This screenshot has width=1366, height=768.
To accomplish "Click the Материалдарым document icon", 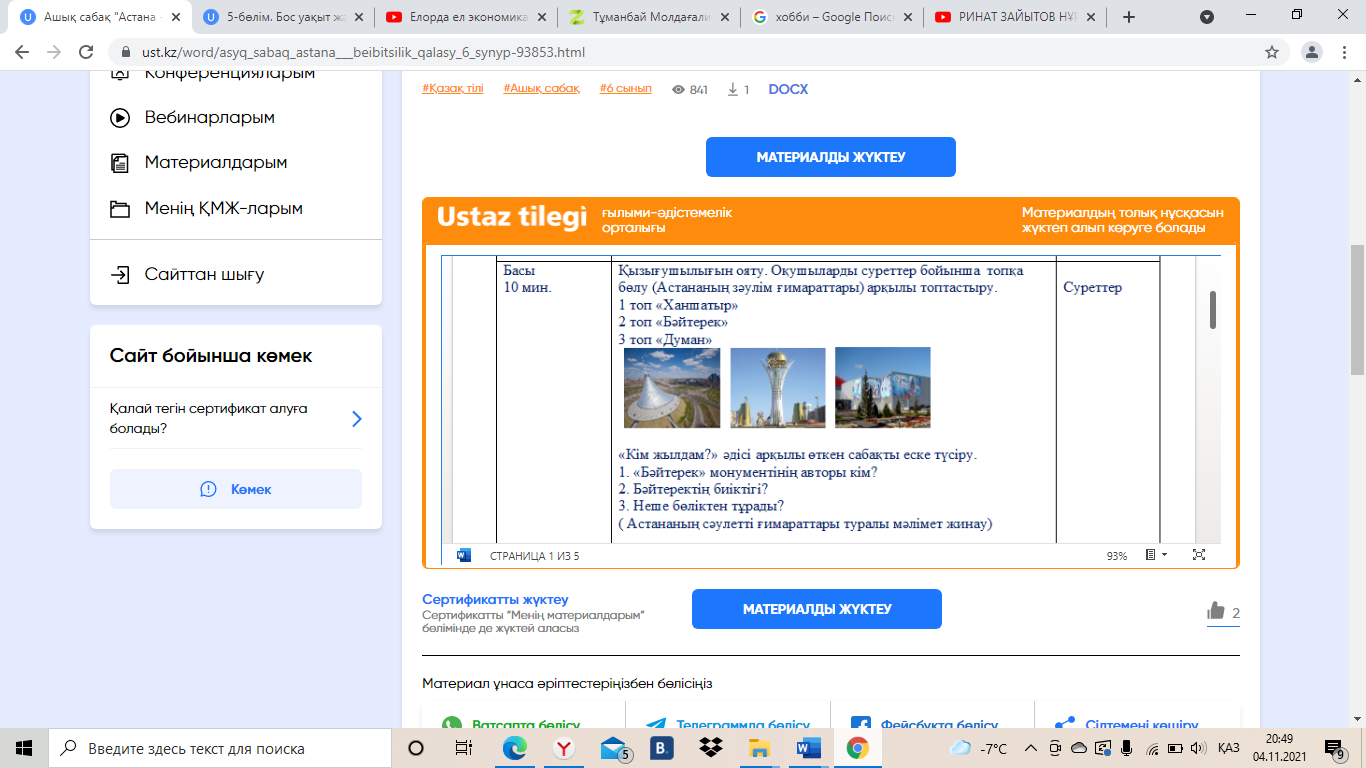I will point(120,162).
